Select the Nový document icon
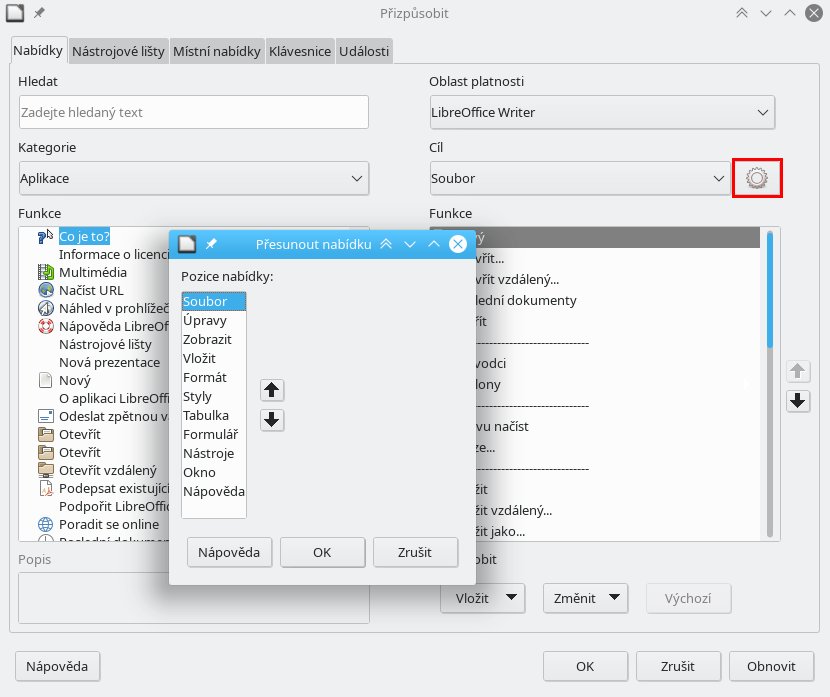Screen dimensions: 830x697 [46, 380]
